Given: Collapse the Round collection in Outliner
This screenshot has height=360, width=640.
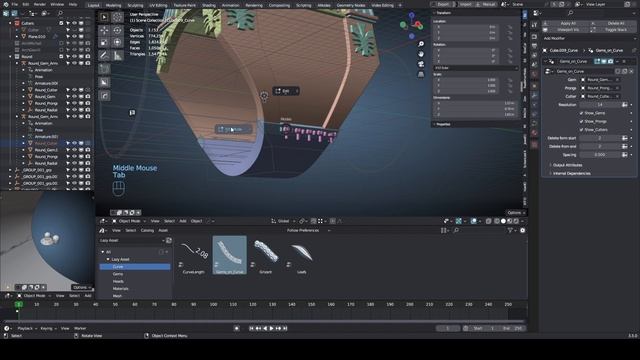Looking at the screenshot, I should tap(10, 57).
